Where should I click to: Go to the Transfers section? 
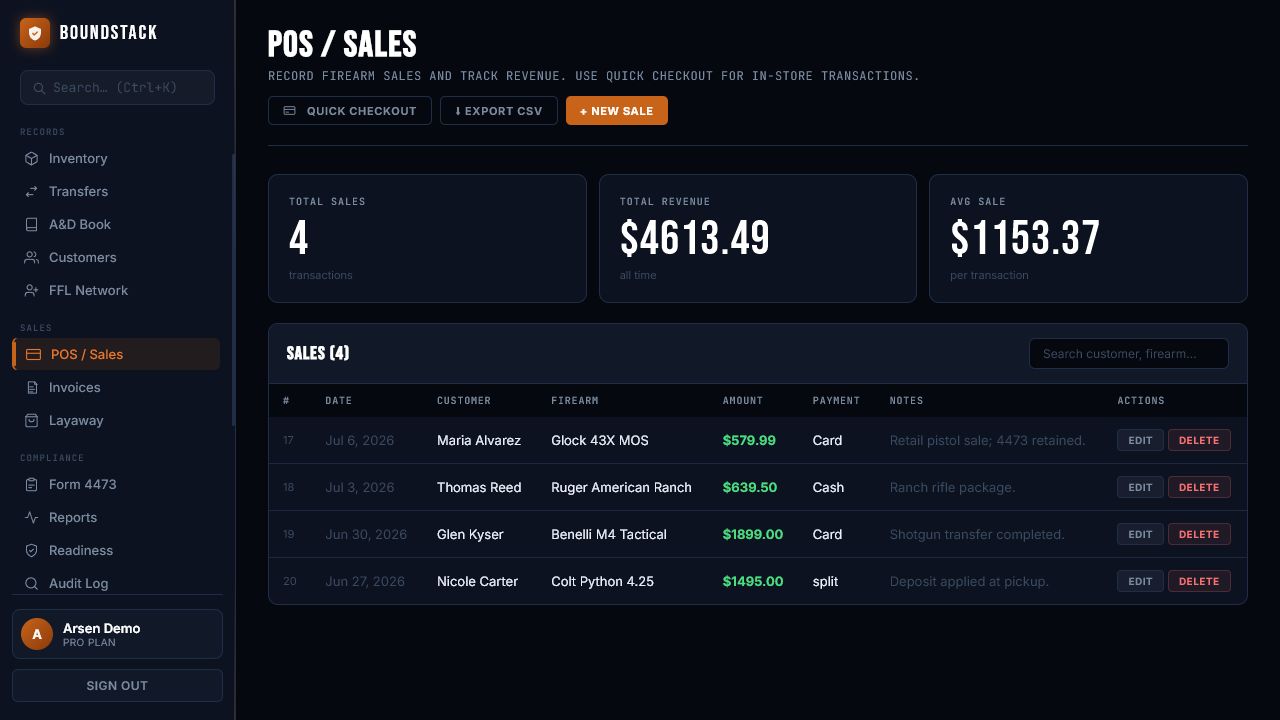click(116, 191)
